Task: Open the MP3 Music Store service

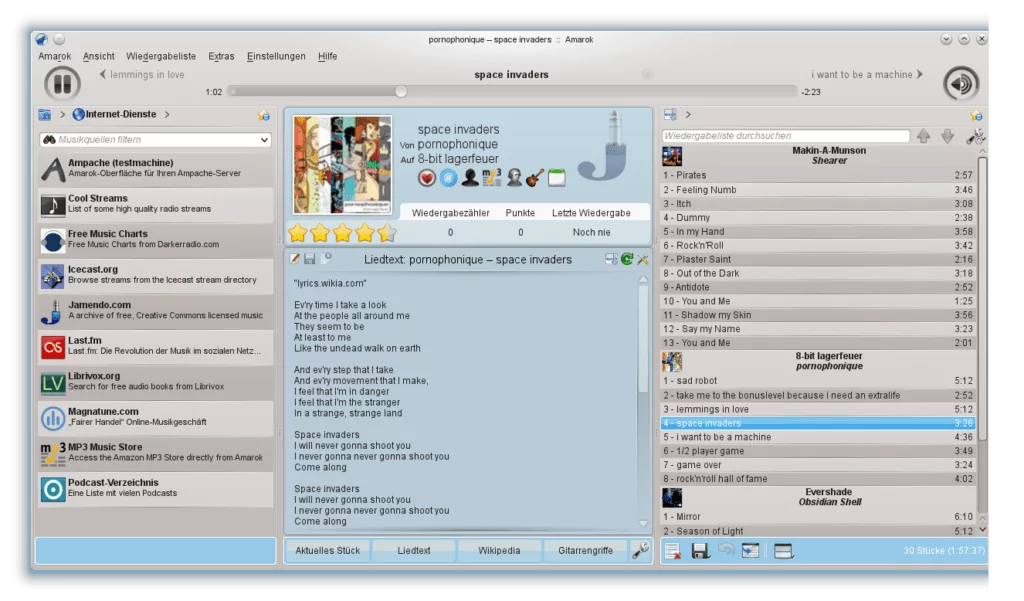Action: 155,453
